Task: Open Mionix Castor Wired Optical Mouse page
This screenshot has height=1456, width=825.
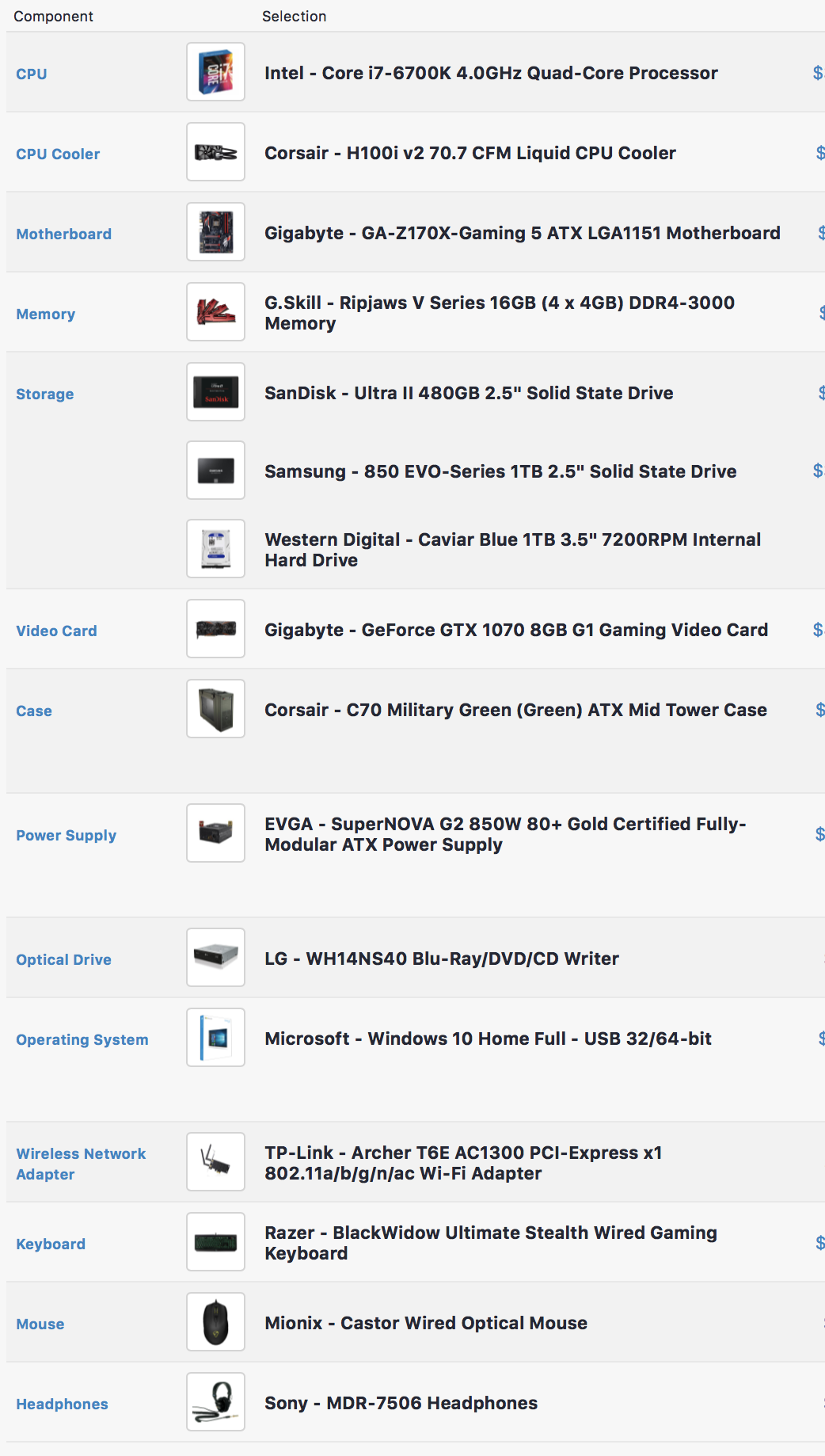Action: coord(426,1323)
